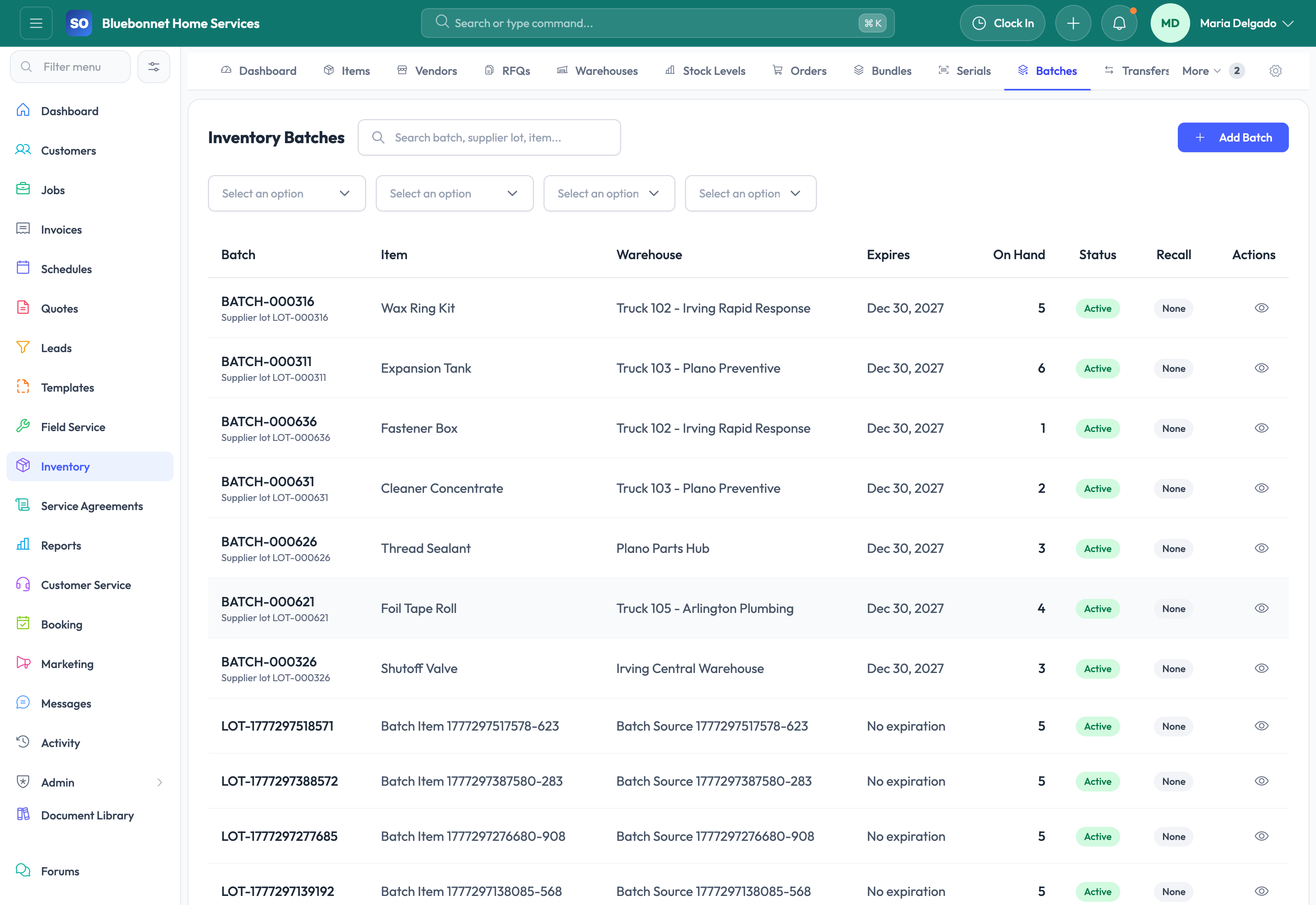The image size is (1316, 905).
Task: Open Activity in sidebar
Action: point(90,743)
